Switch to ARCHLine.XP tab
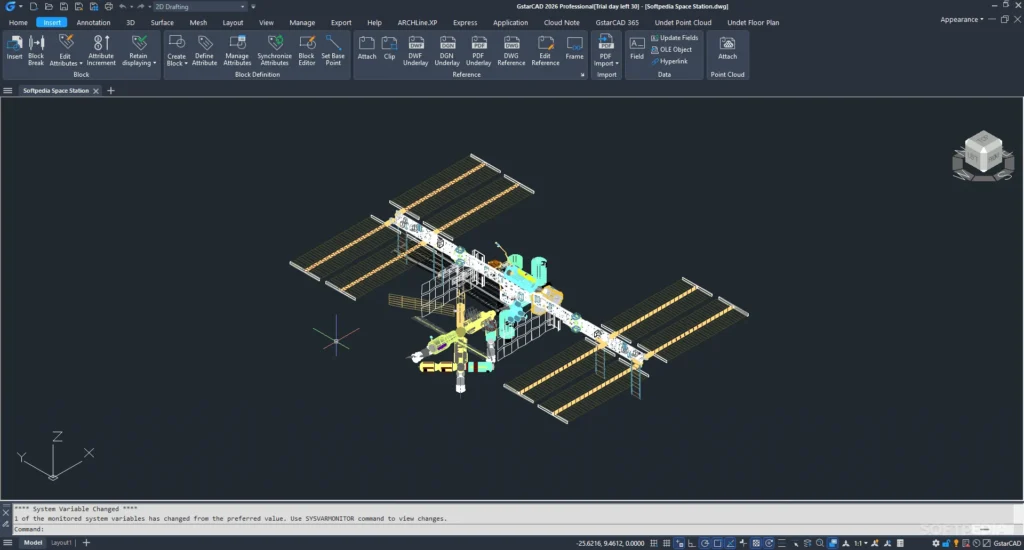1024x550 pixels. (417, 22)
